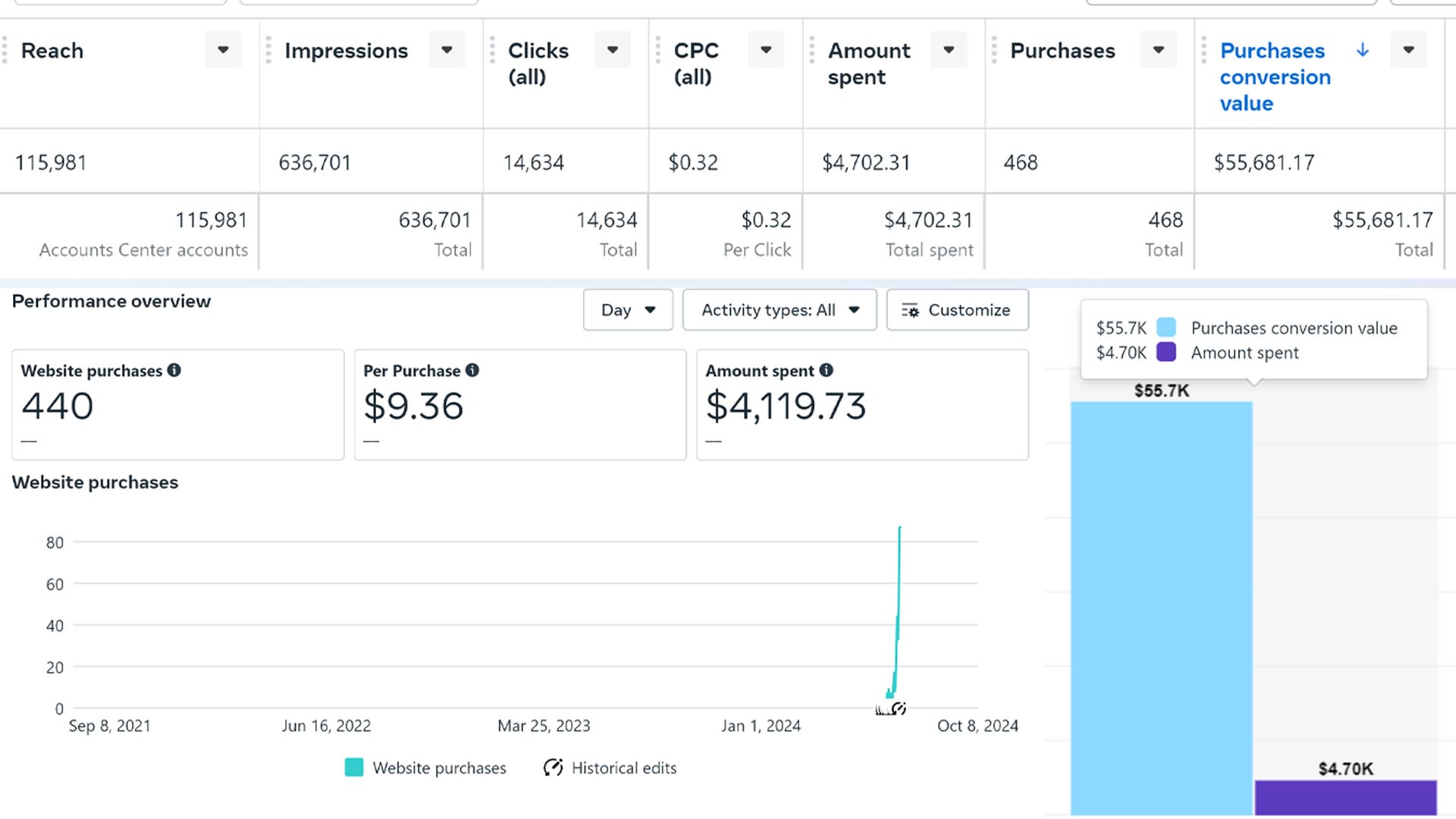
Task: Click the Customize button
Action: 957,310
